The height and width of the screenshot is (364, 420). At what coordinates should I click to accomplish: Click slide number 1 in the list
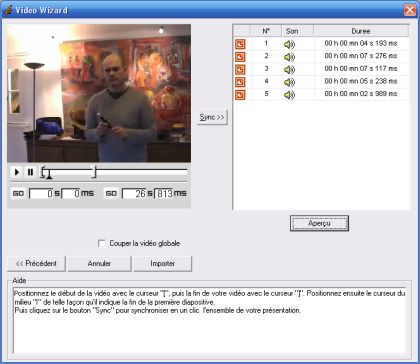click(x=266, y=43)
